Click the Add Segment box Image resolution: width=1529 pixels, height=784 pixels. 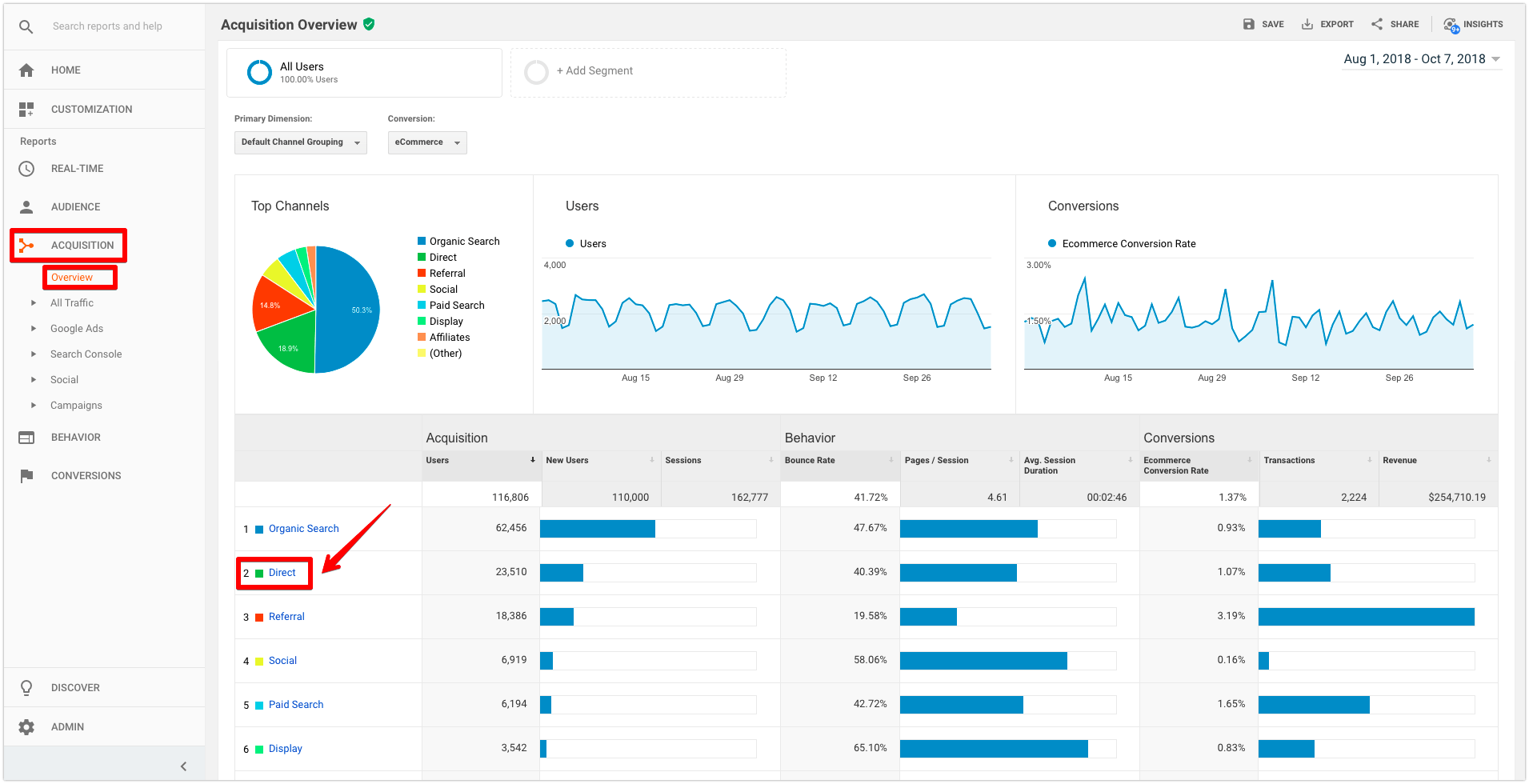(x=648, y=73)
